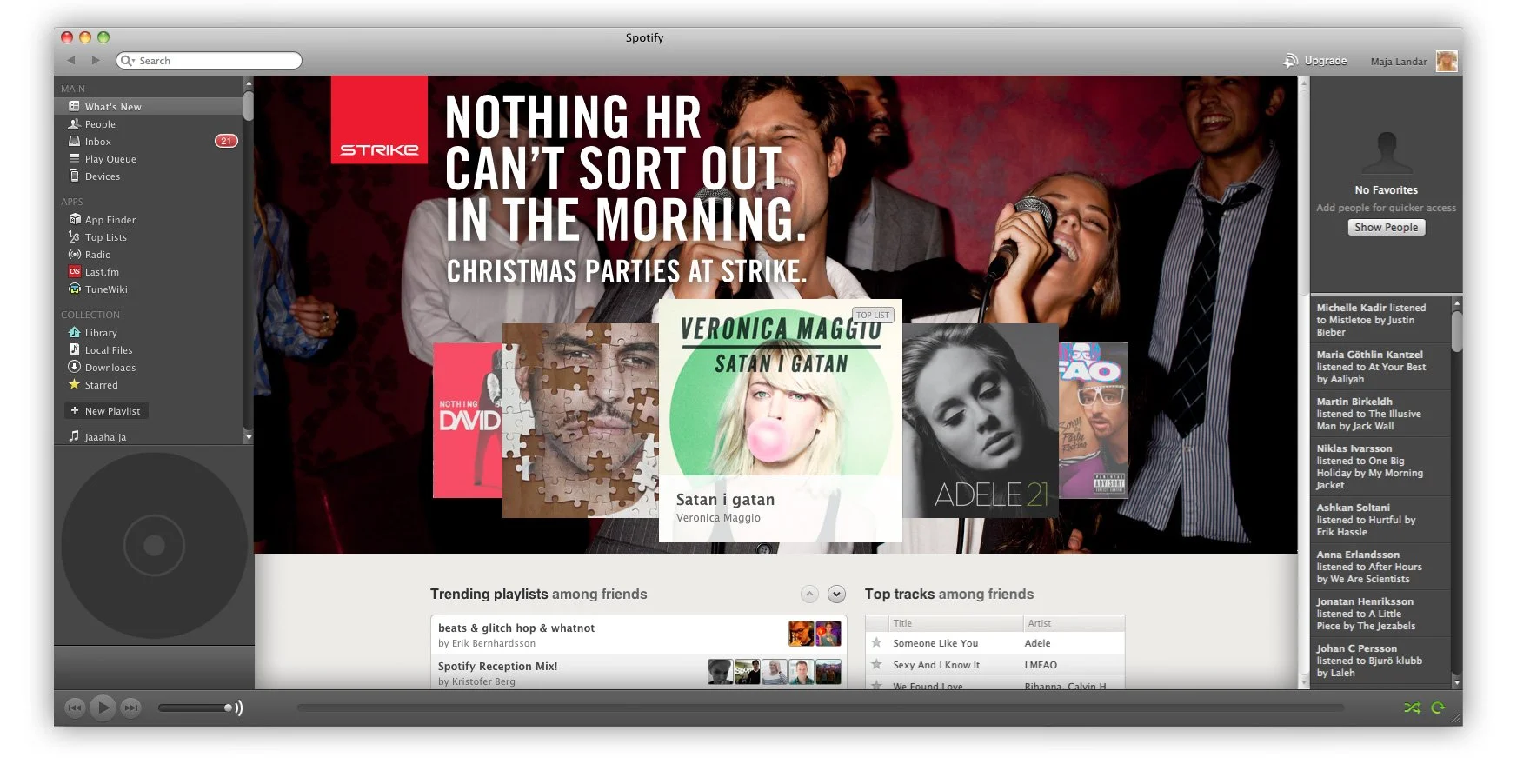This screenshot has width=1530, height=784.
Task: Open Last.fm app icon
Action: click(x=74, y=271)
